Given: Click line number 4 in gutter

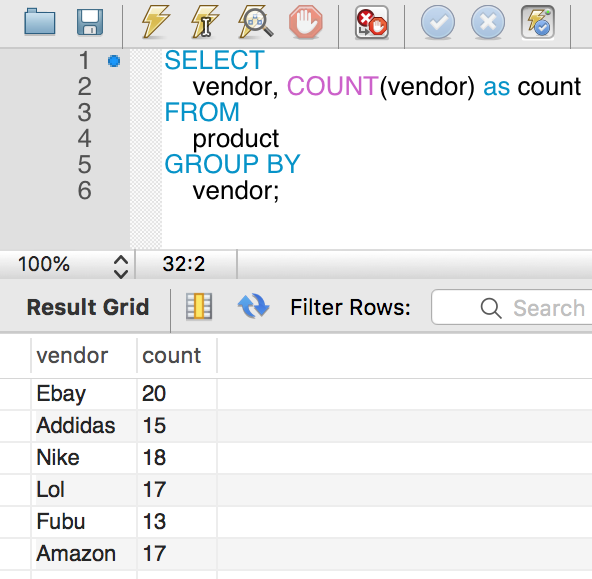Looking at the screenshot, I should pyautogui.click(x=84, y=139).
